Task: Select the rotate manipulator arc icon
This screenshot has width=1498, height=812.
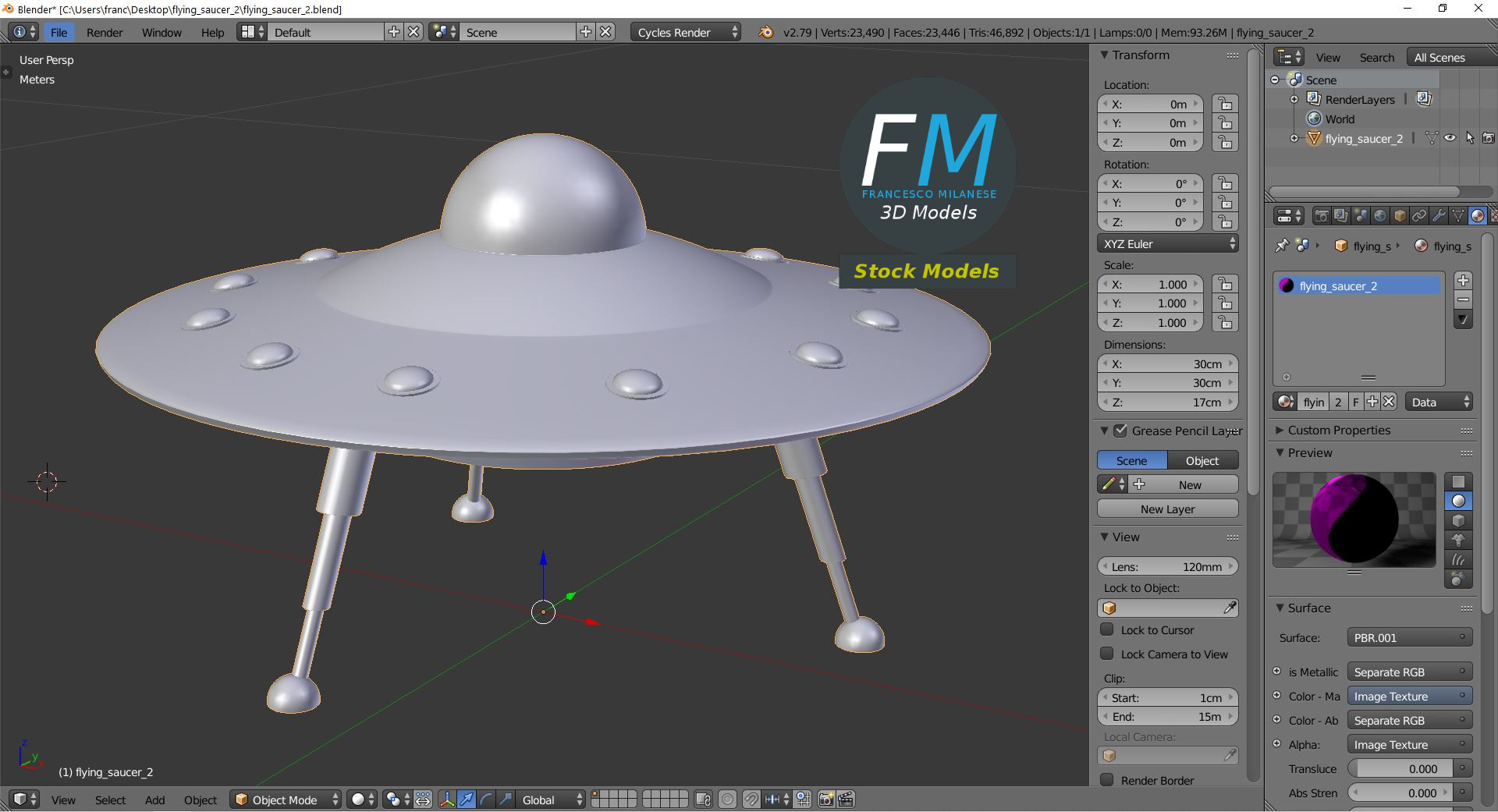Action: pos(486,800)
